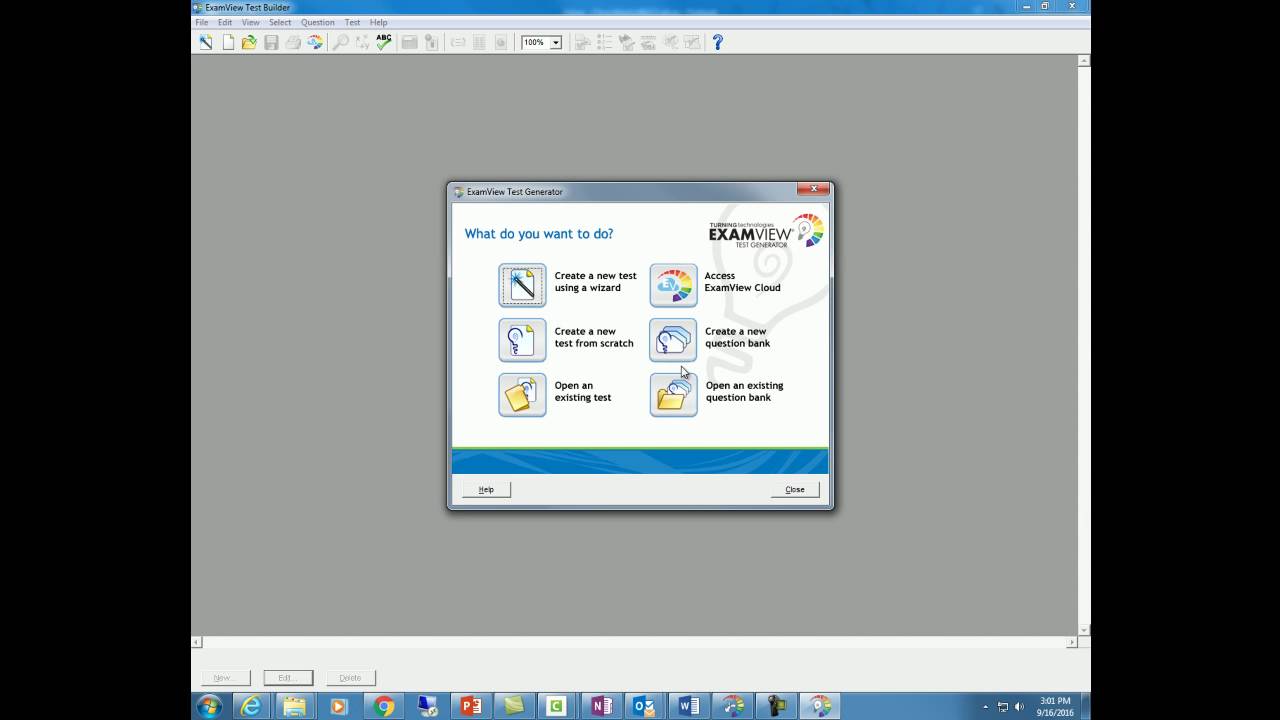1280x720 pixels.
Task: Click the ABC spell check icon
Action: click(x=384, y=42)
